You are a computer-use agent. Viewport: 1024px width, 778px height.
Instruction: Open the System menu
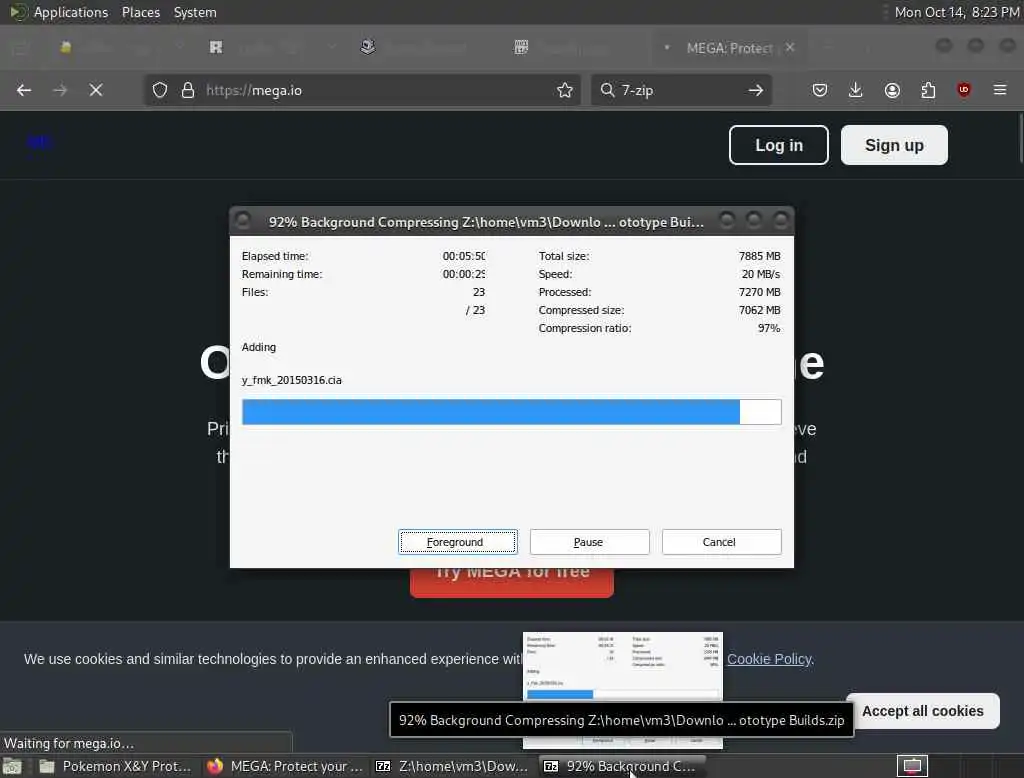click(x=195, y=12)
